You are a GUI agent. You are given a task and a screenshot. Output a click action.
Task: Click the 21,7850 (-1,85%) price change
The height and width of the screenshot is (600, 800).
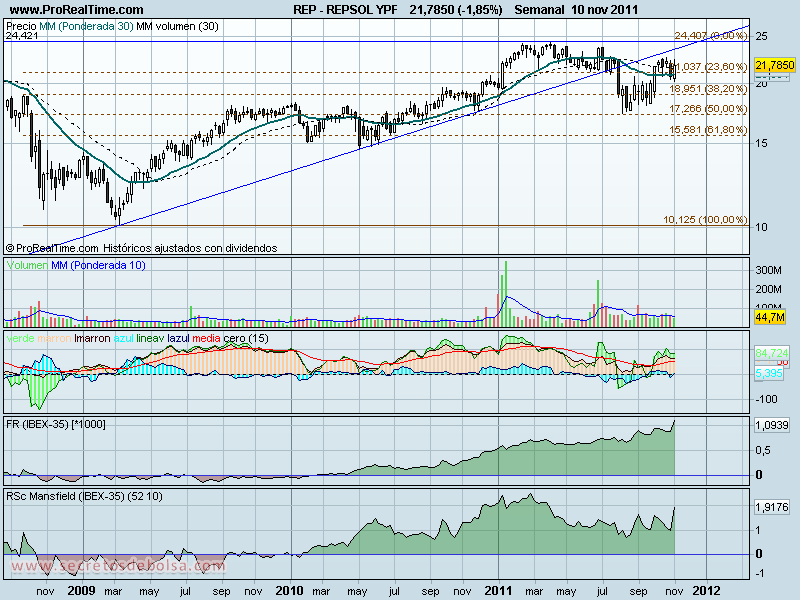tap(456, 9)
